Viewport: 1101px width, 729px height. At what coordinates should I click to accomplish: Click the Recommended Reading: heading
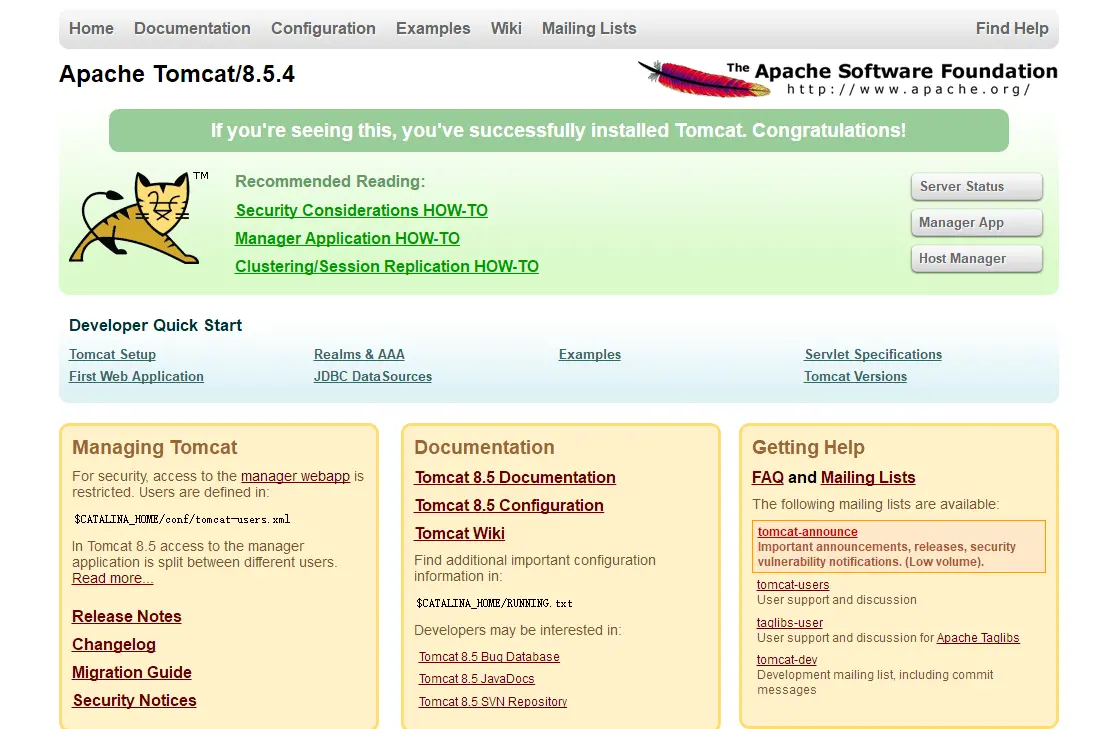[x=330, y=181]
